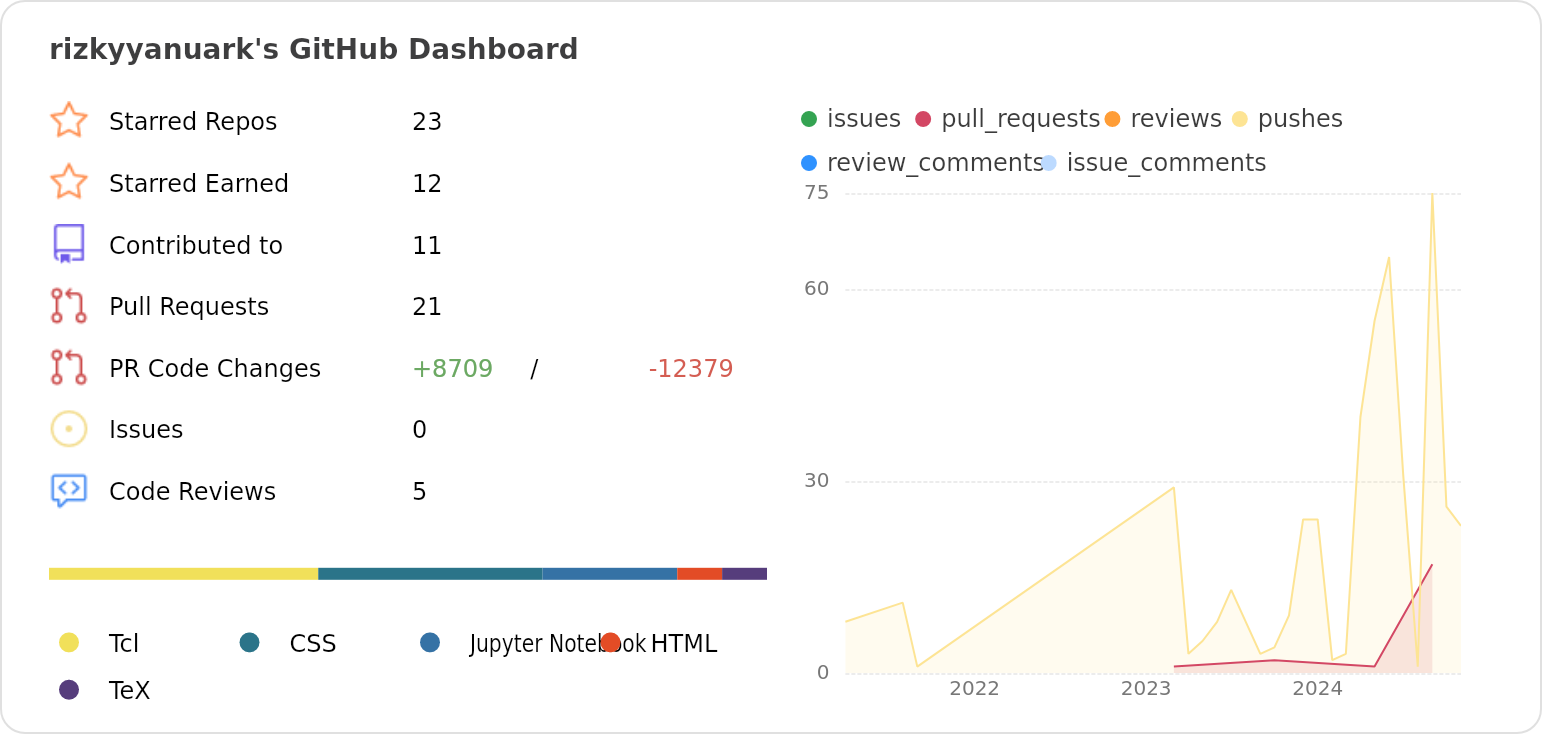The image size is (1542, 734).
Task: Toggle the issues legend series
Action: coord(851,119)
